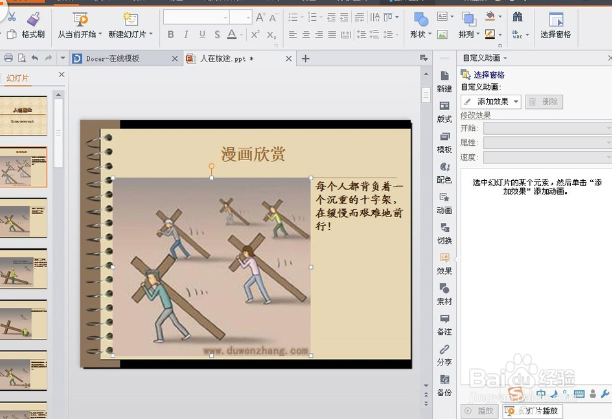Viewport: 612px width, 419px height.
Task: Click the Find binoculars icon
Action: (x=518, y=17)
